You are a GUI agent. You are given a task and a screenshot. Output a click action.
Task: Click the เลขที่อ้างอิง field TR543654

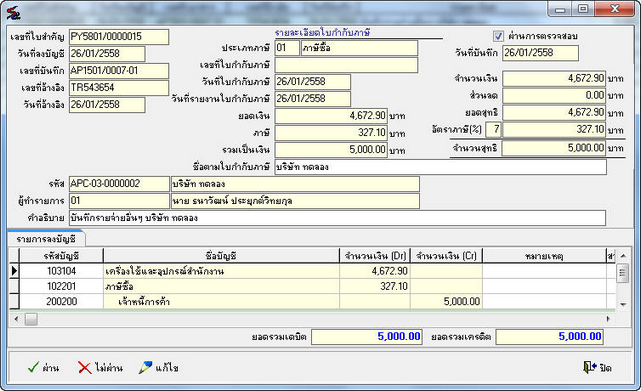119,88
